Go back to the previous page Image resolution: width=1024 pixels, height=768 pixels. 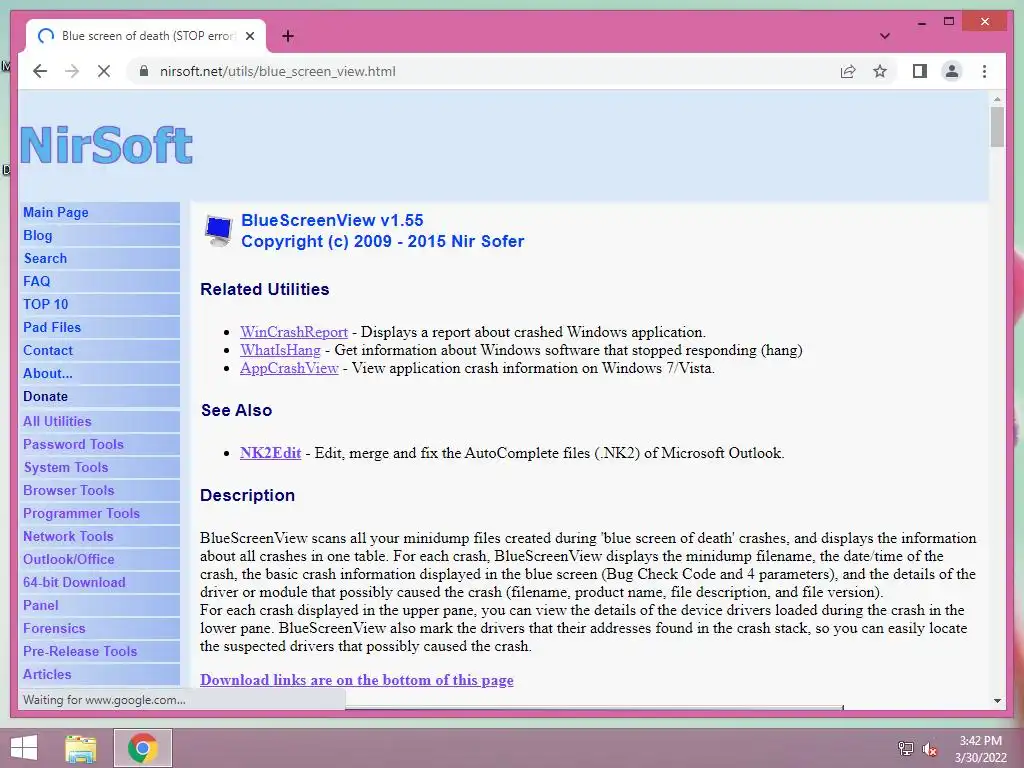click(40, 71)
